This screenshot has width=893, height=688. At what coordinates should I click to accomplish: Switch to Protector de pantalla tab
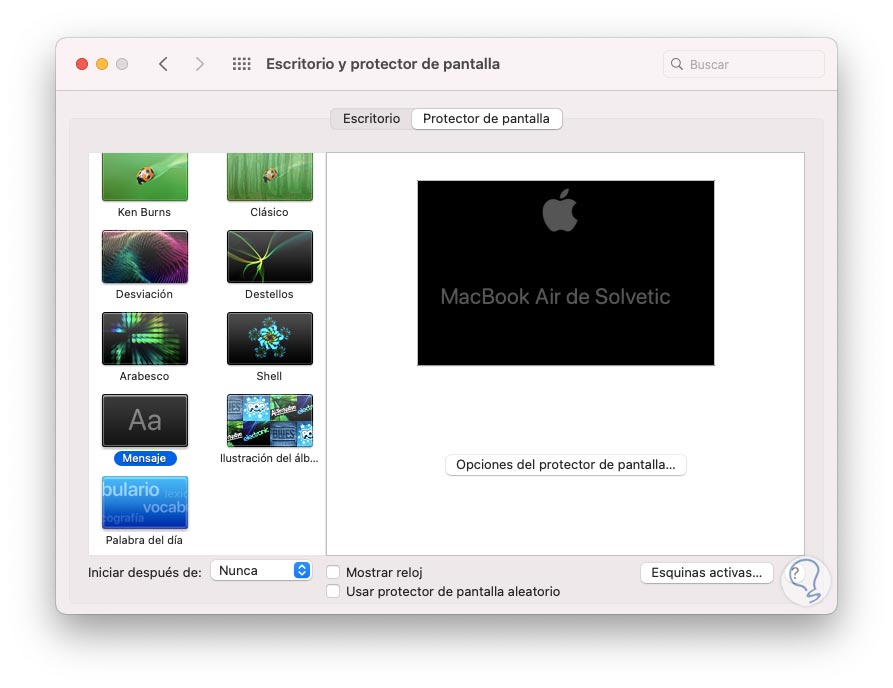pyautogui.click(x=486, y=118)
